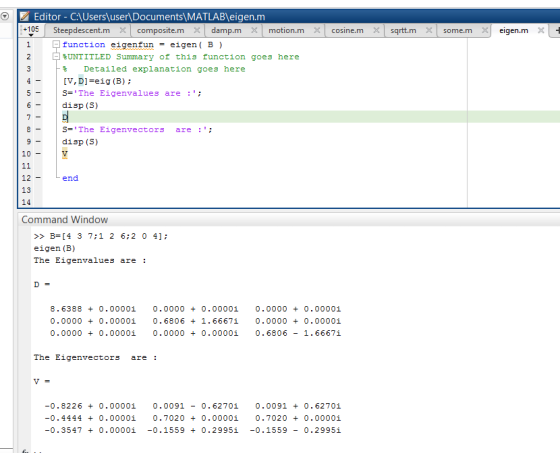Click the disp(S) call on line 6
The height and width of the screenshot is (453, 560).
tap(80, 105)
